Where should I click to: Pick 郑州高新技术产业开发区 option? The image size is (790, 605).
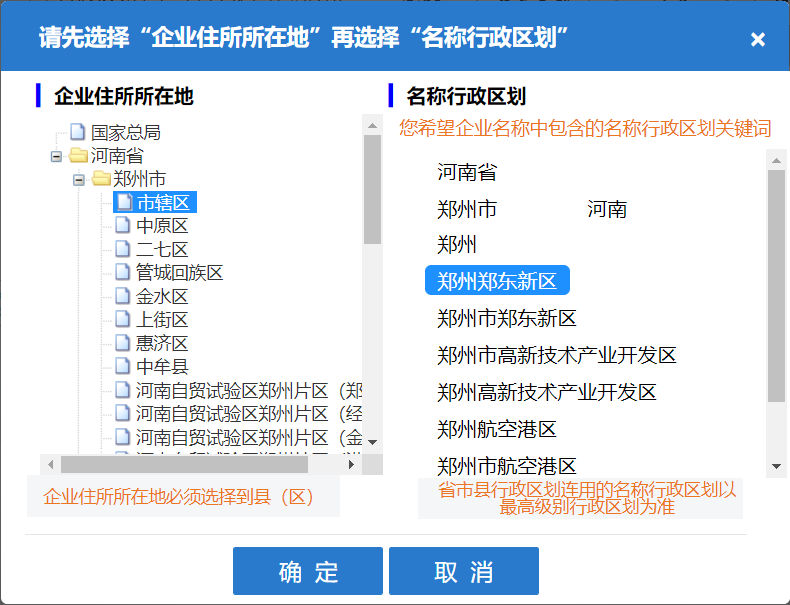pyautogui.click(x=547, y=392)
